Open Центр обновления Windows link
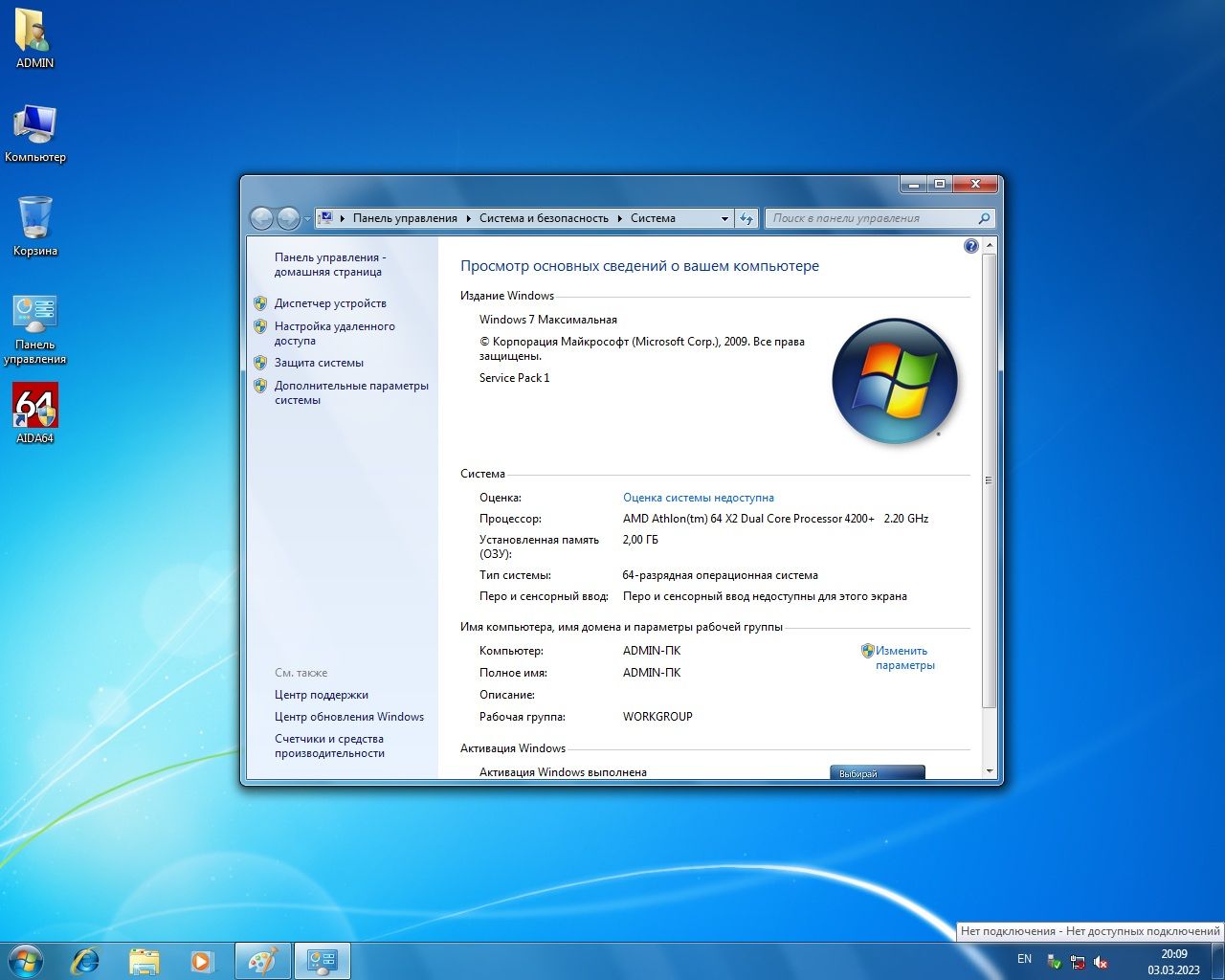The height and width of the screenshot is (980, 1225). tap(348, 717)
